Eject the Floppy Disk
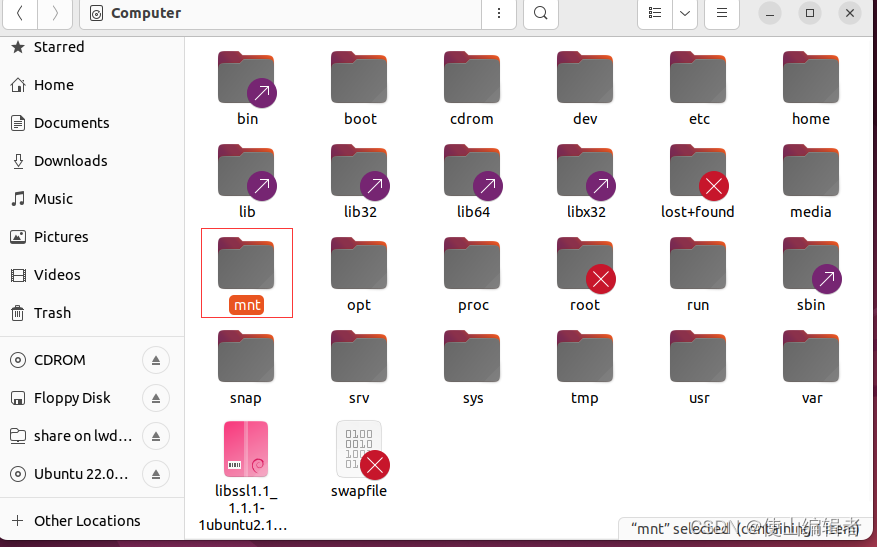This screenshot has width=877, height=547. pyautogui.click(x=156, y=398)
